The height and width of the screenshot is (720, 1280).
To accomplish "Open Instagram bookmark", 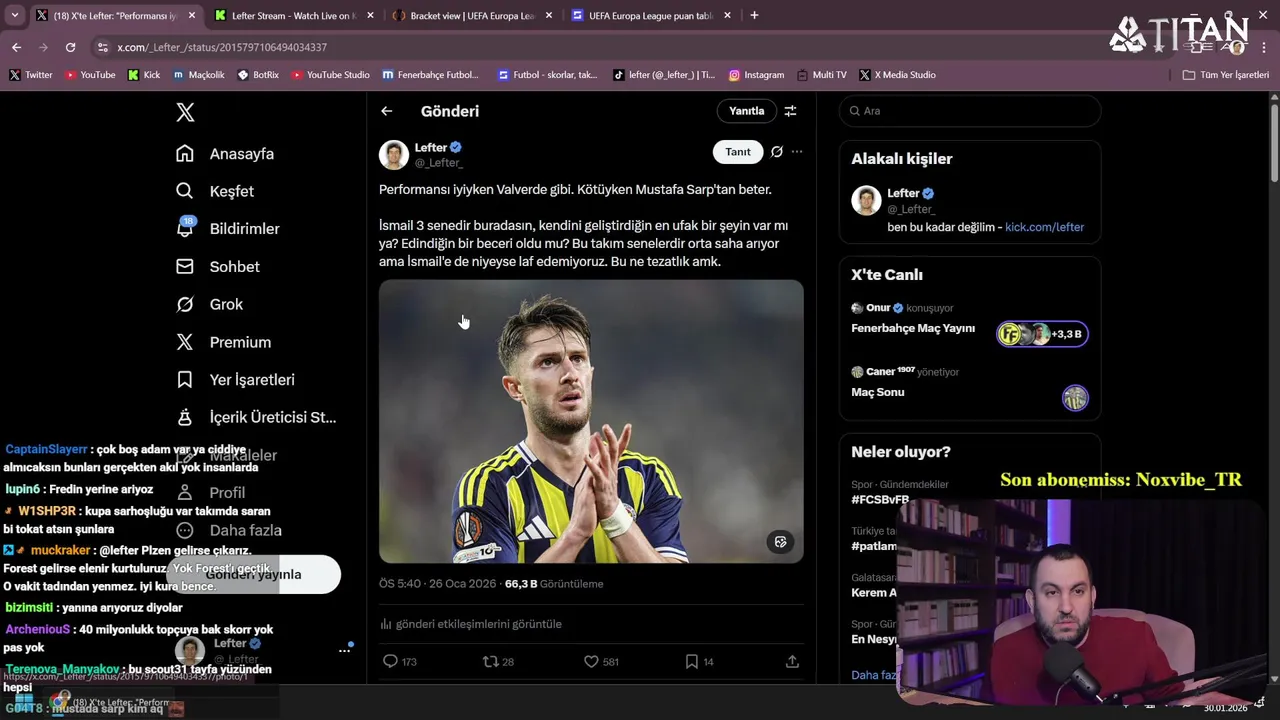I will 756,75.
